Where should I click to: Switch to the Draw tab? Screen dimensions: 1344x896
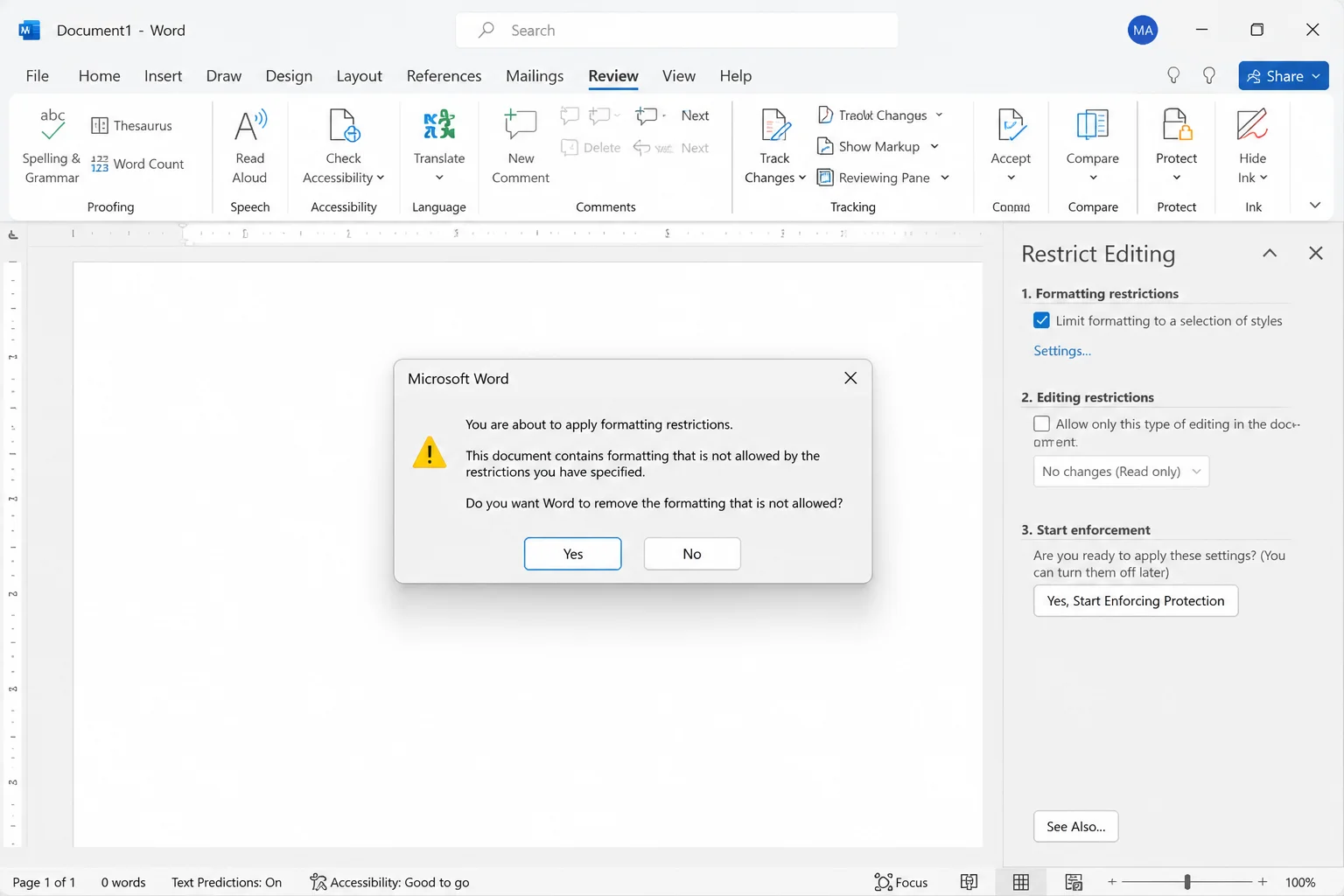coord(224,76)
